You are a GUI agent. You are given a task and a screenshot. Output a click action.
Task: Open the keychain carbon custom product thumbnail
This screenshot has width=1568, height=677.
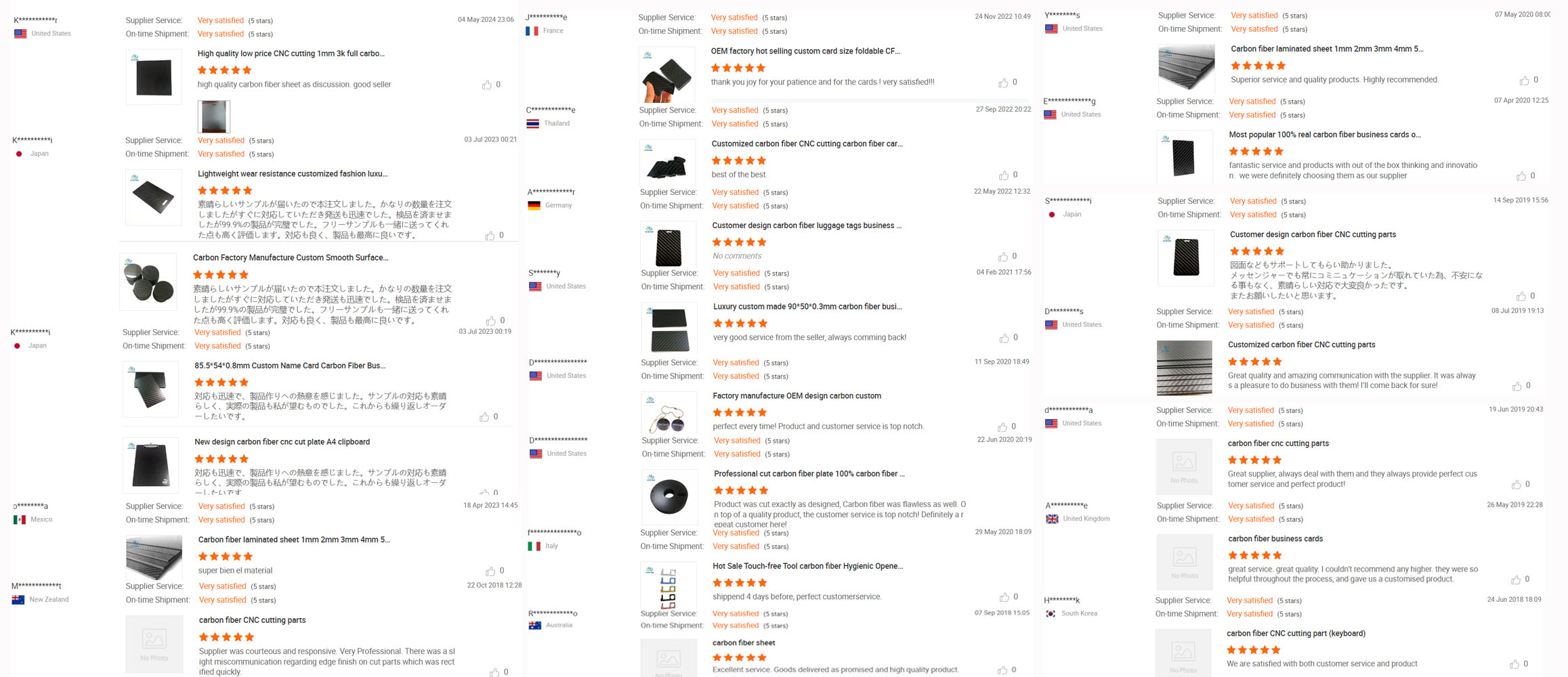[x=669, y=413]
